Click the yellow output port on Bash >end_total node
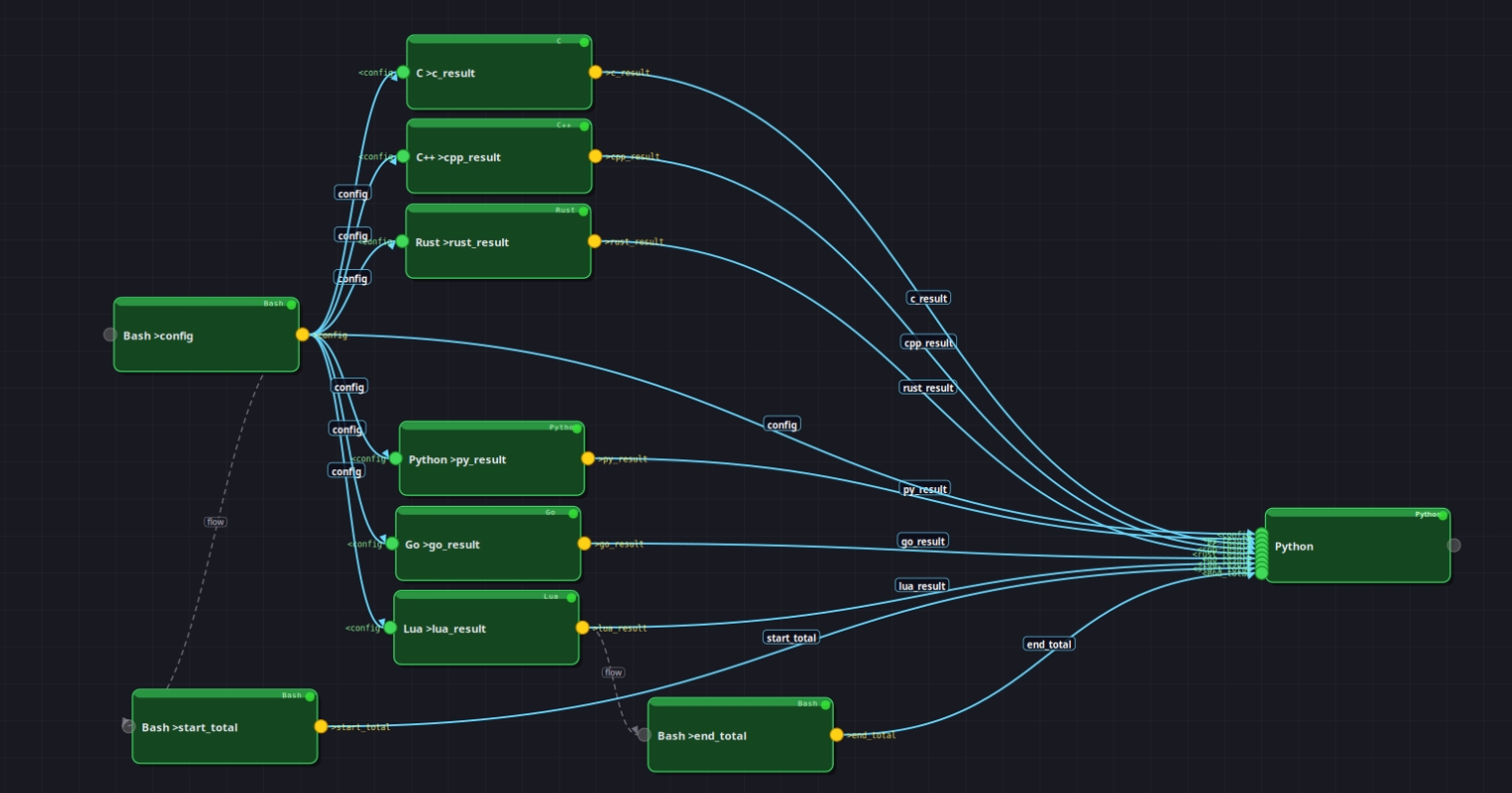The image size is (1512, 793). click(837, 735)
